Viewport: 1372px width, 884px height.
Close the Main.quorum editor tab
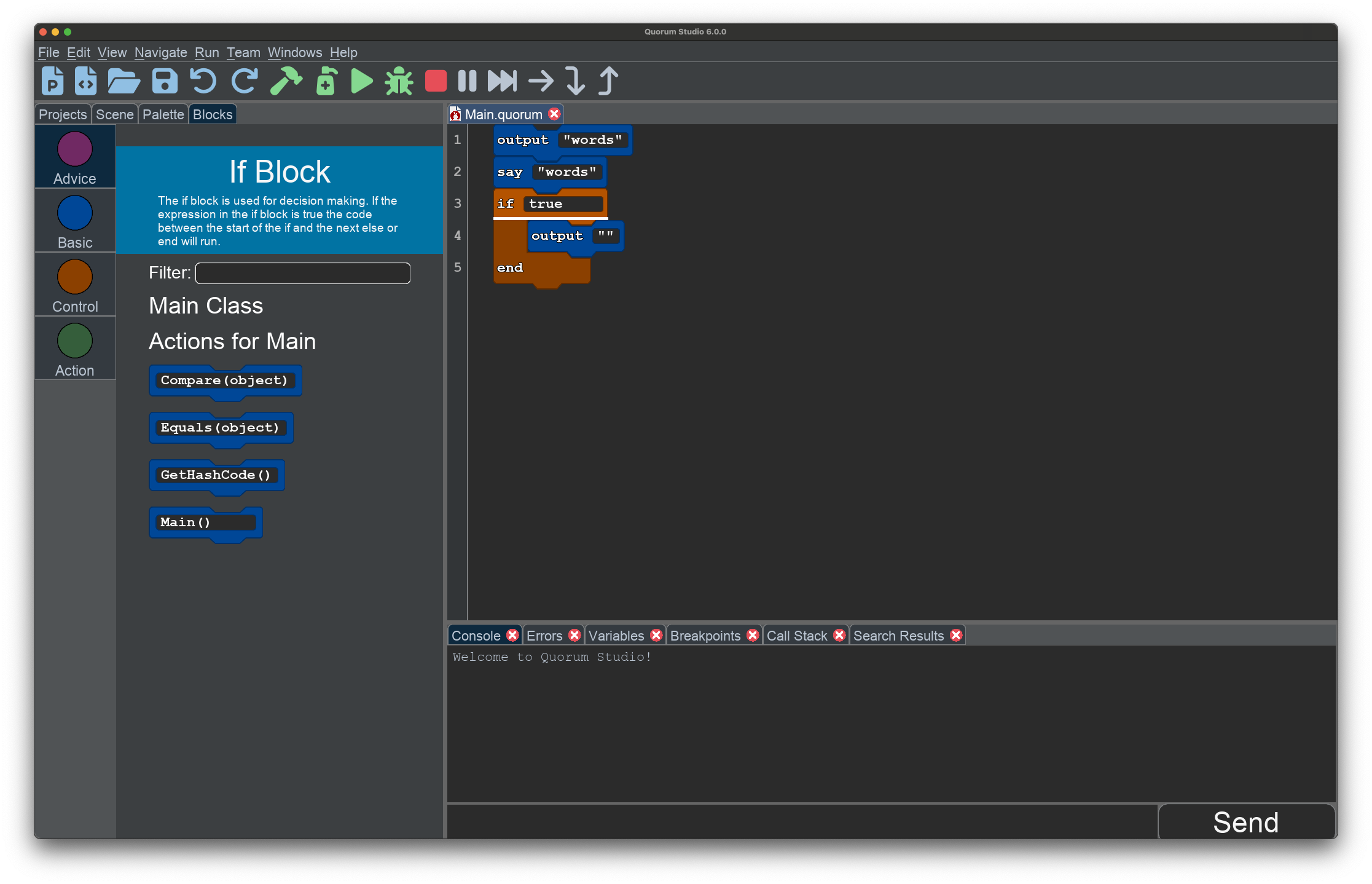[554, 114]
